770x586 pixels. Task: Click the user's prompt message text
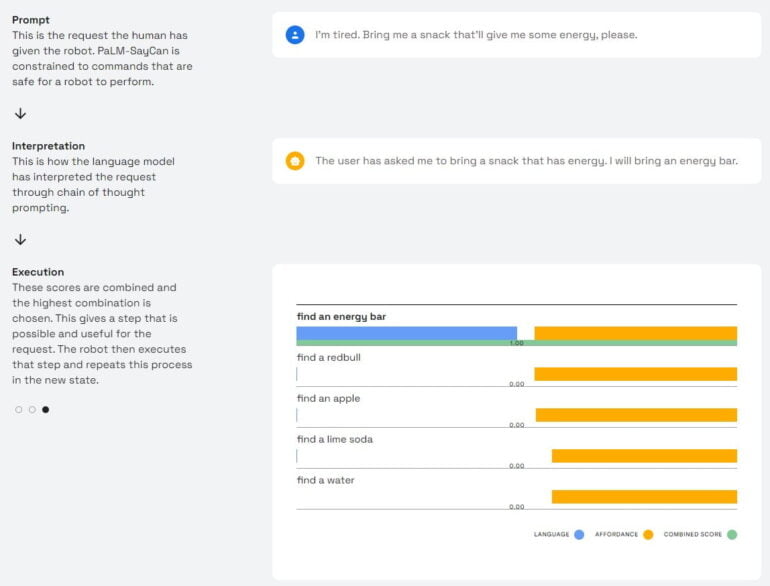point(475,35)
